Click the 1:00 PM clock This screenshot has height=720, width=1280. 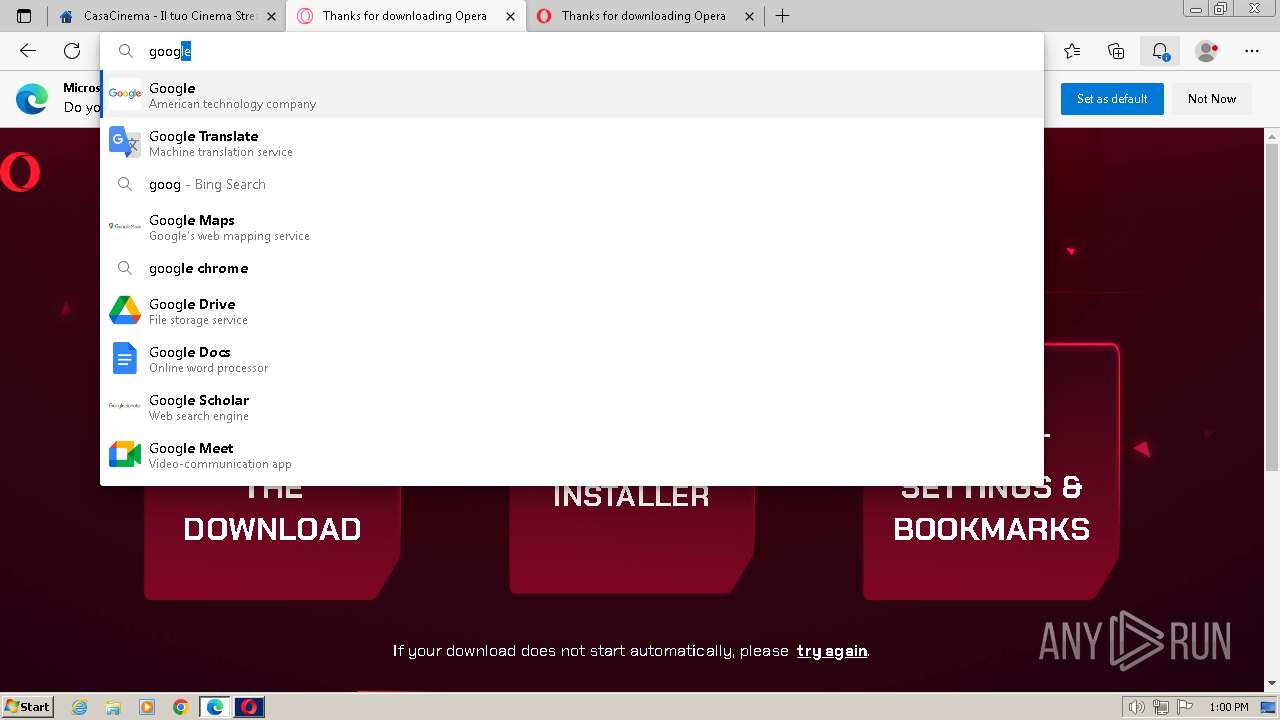point(1229,707)
